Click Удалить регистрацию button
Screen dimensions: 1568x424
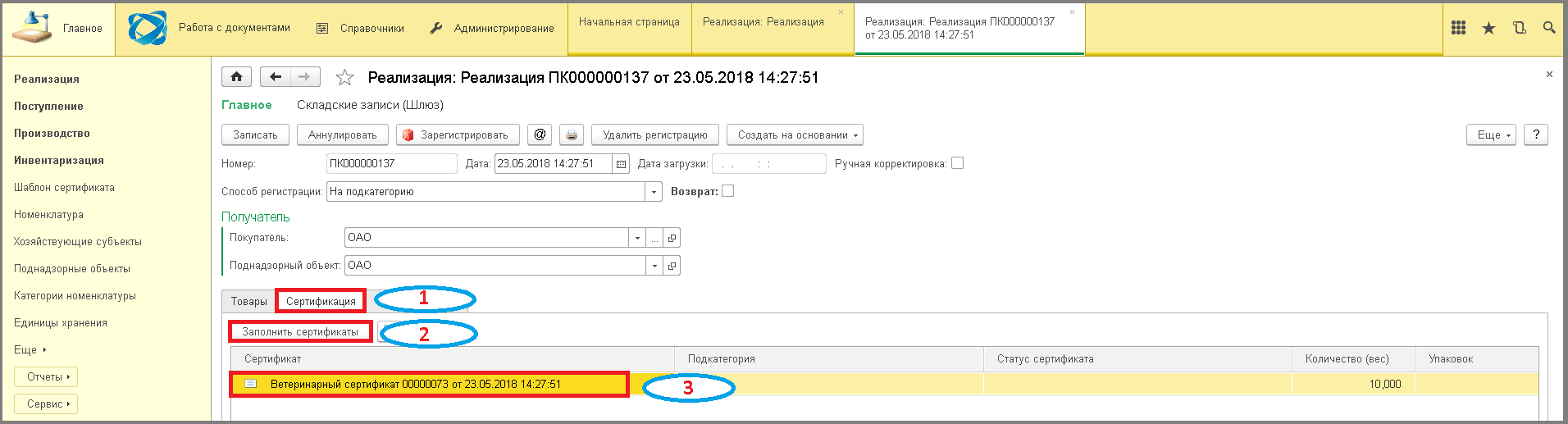tap(654, 134)
